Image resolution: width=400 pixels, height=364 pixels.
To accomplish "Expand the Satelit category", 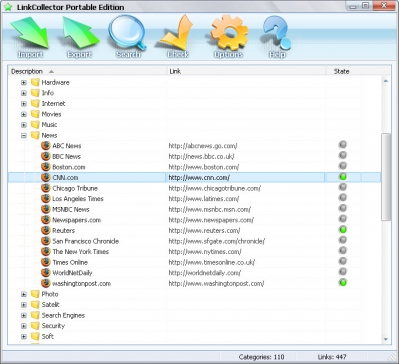I will click(24, 305).
